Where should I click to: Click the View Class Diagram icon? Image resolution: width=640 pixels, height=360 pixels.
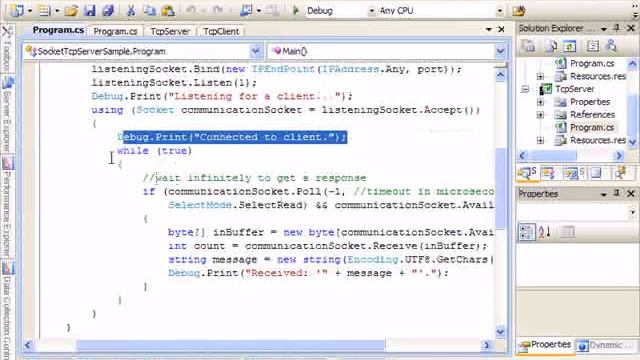coord(611,46)
